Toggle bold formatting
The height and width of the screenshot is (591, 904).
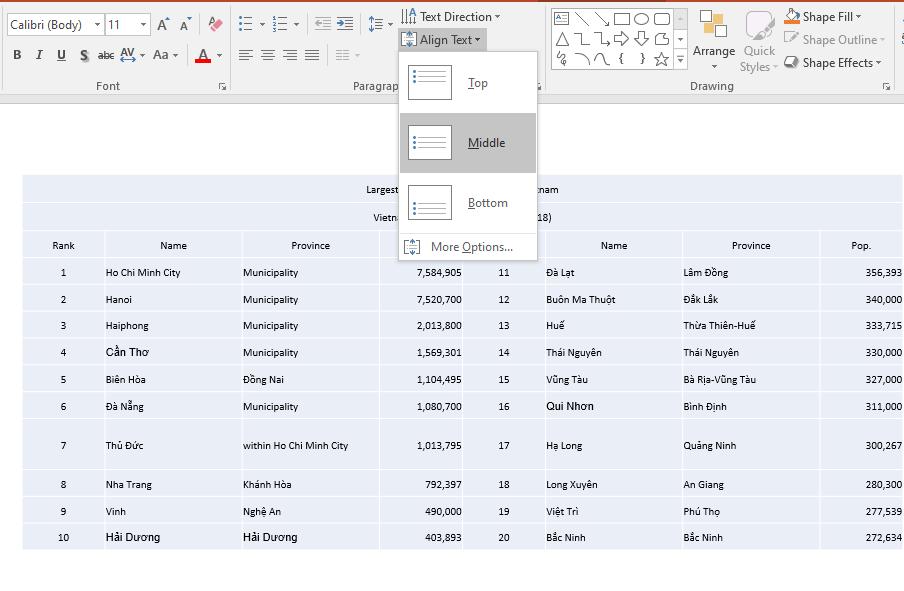pos(17,55)
